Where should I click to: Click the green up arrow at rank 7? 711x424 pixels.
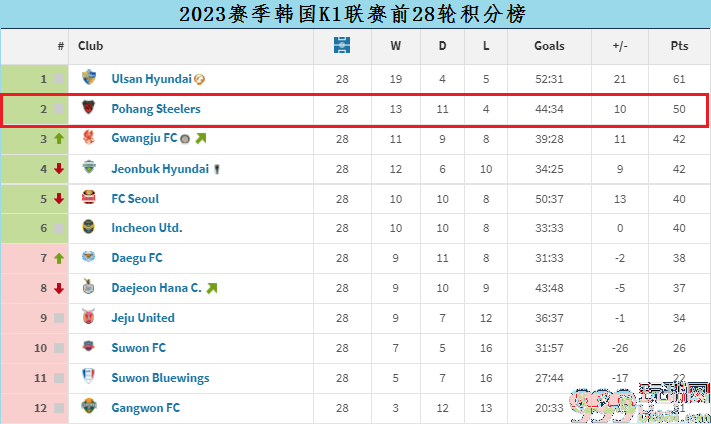[59, 258]
